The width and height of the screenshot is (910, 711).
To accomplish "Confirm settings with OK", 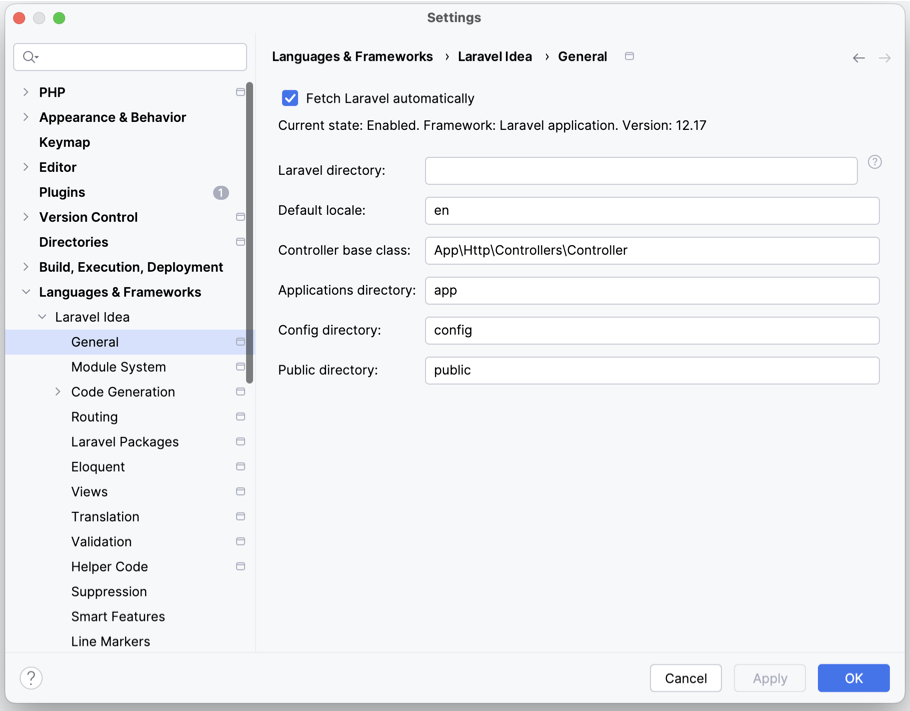I will pyautogui.click(x=853, y=678).
